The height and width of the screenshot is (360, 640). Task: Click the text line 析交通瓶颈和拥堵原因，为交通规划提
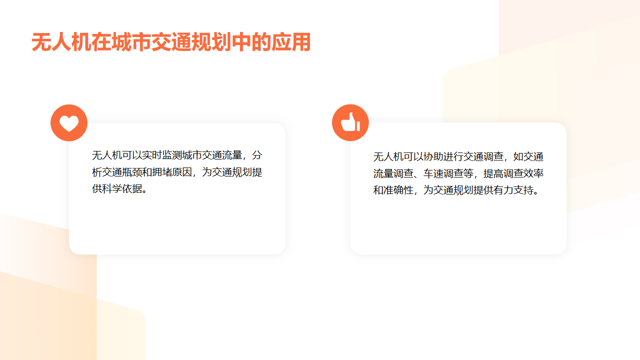coord(177,172)
